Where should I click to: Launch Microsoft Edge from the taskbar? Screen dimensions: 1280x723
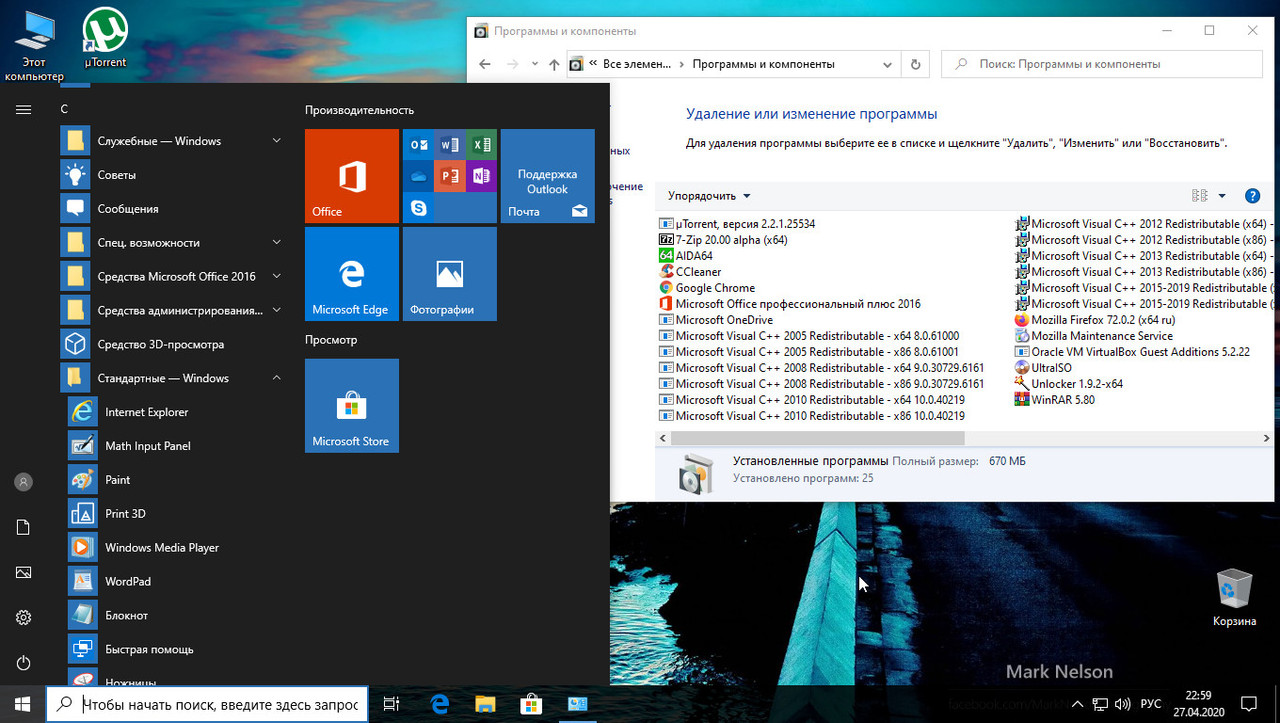[x=439, y=704]
